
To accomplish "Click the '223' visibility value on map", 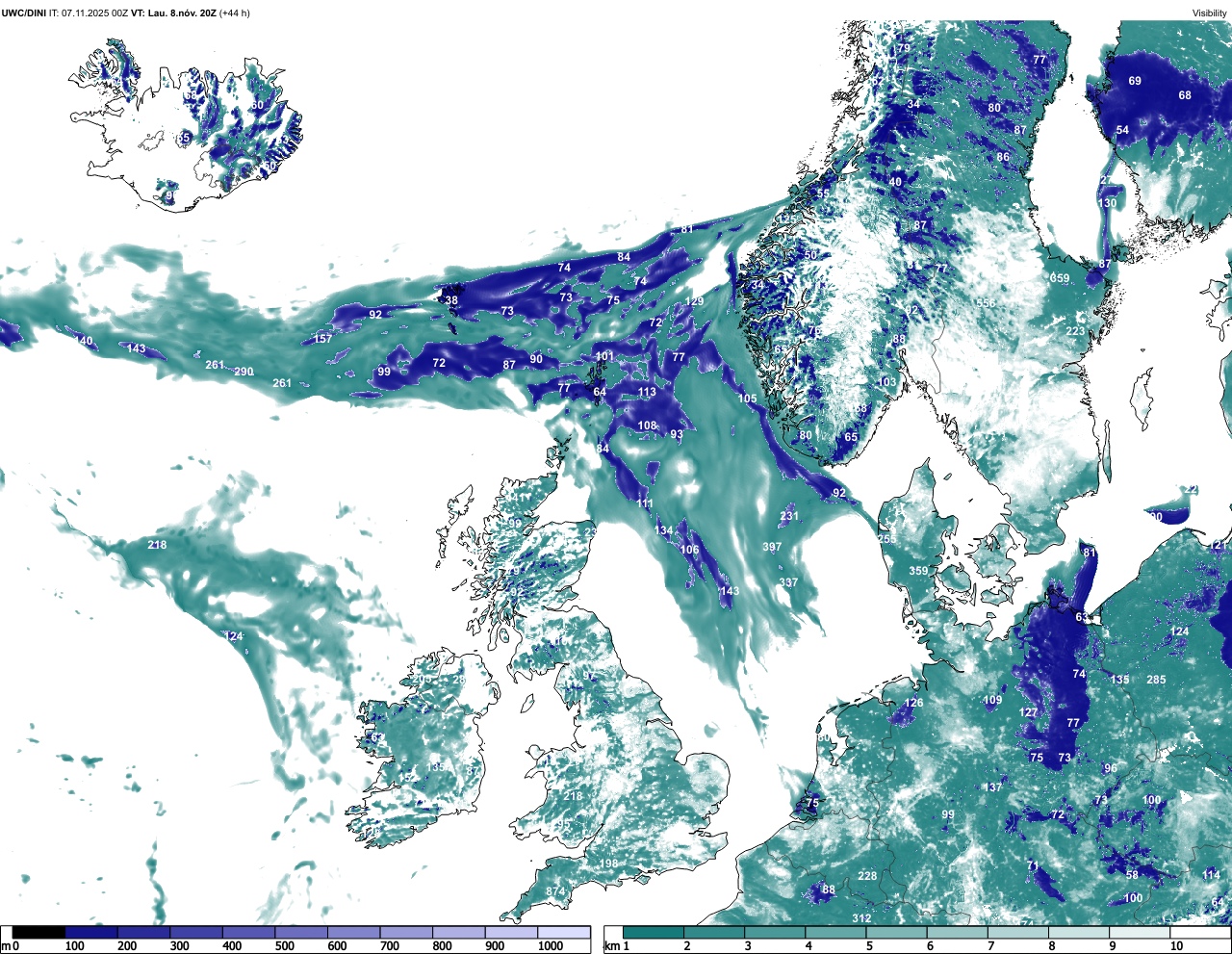I will [x=1075, y=331].
